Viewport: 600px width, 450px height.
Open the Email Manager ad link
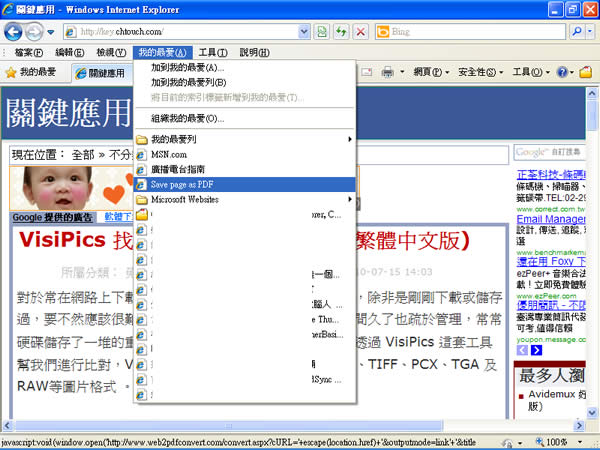551,219
